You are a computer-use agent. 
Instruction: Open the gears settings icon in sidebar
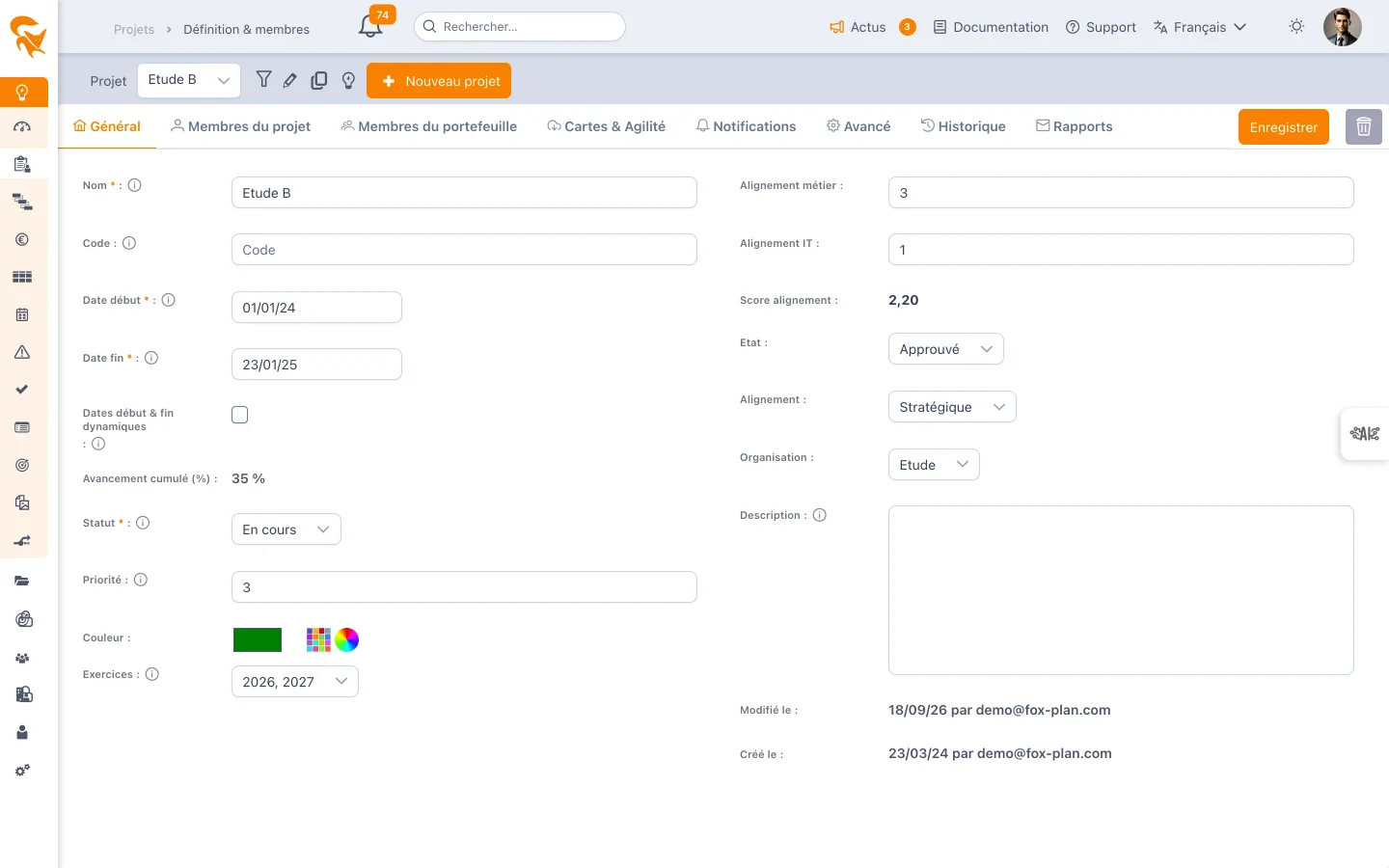tap(22, 770)
